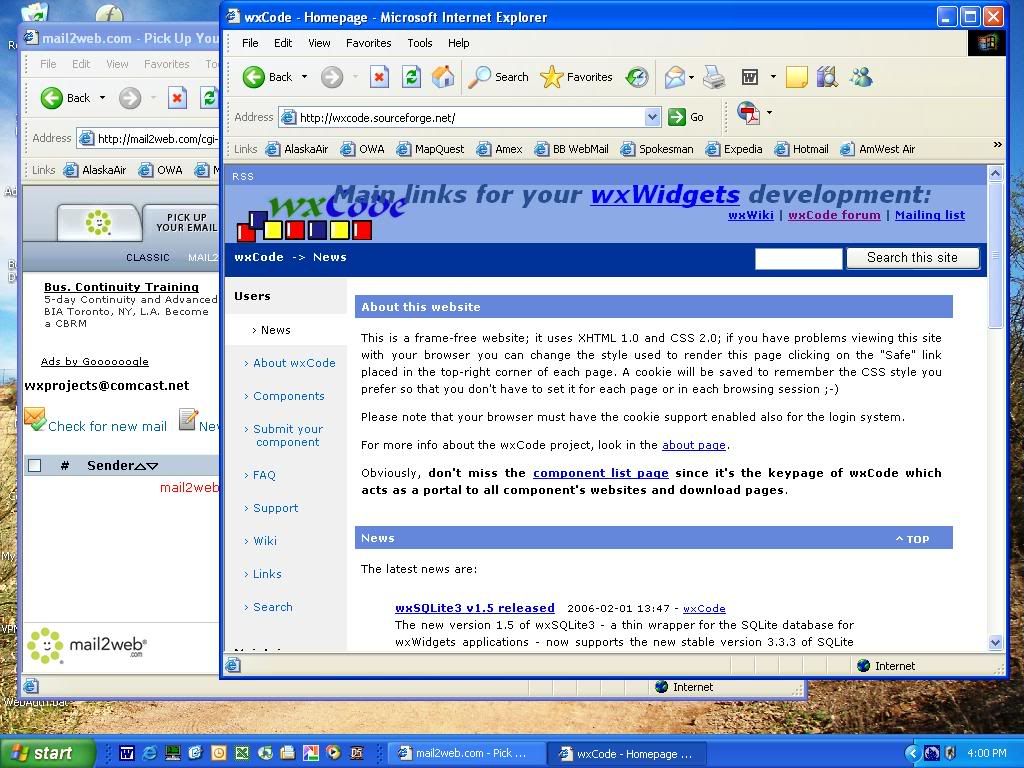Open the AlaskaAir link in the wxCode Links bar

[297, 149]
